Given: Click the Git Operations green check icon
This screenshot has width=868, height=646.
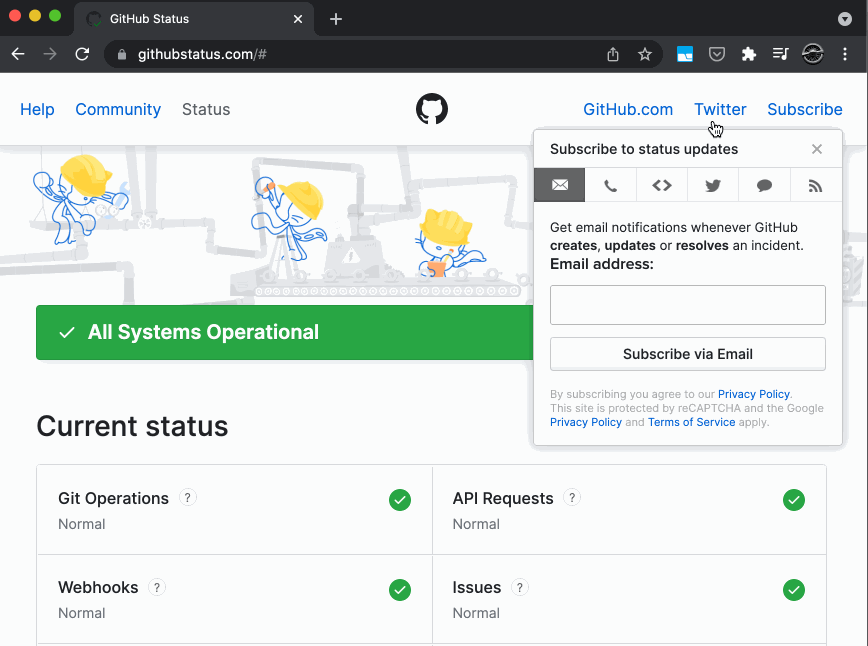Looking at the screenshot, I should click(400, 500).
